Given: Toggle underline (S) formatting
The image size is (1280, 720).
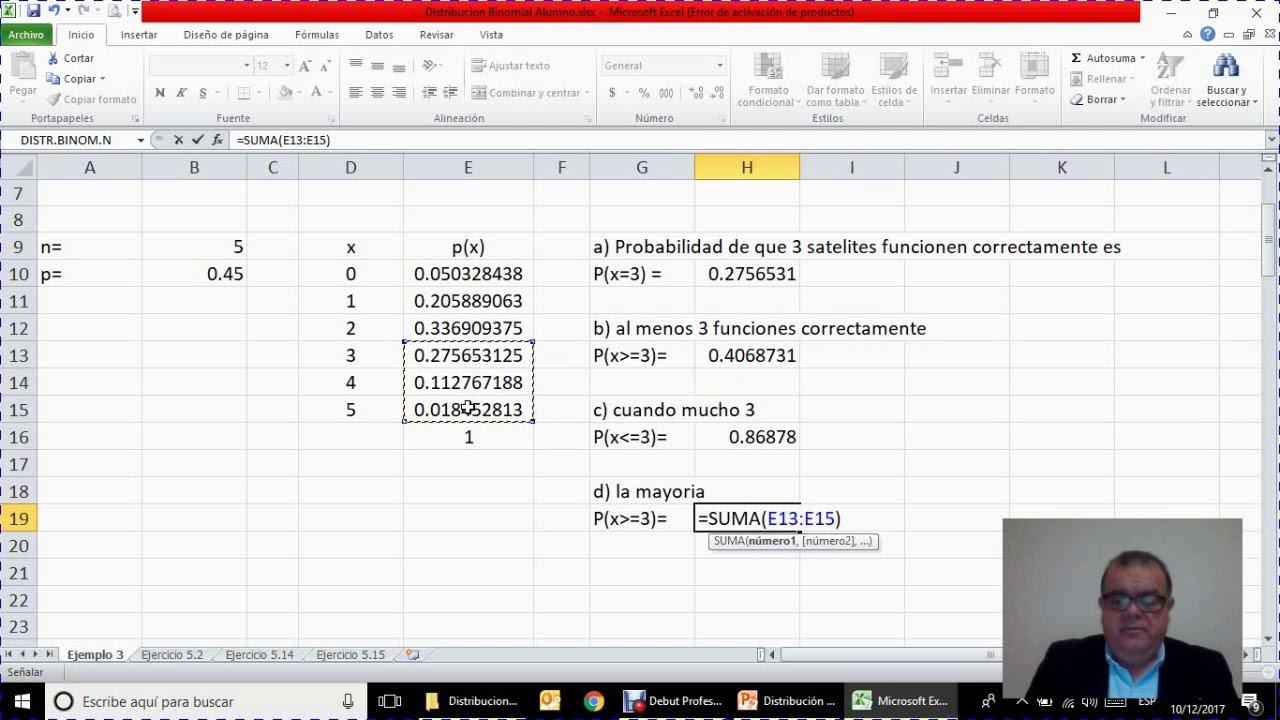Looking at the screenshot, I should click(x=203, y=93).
